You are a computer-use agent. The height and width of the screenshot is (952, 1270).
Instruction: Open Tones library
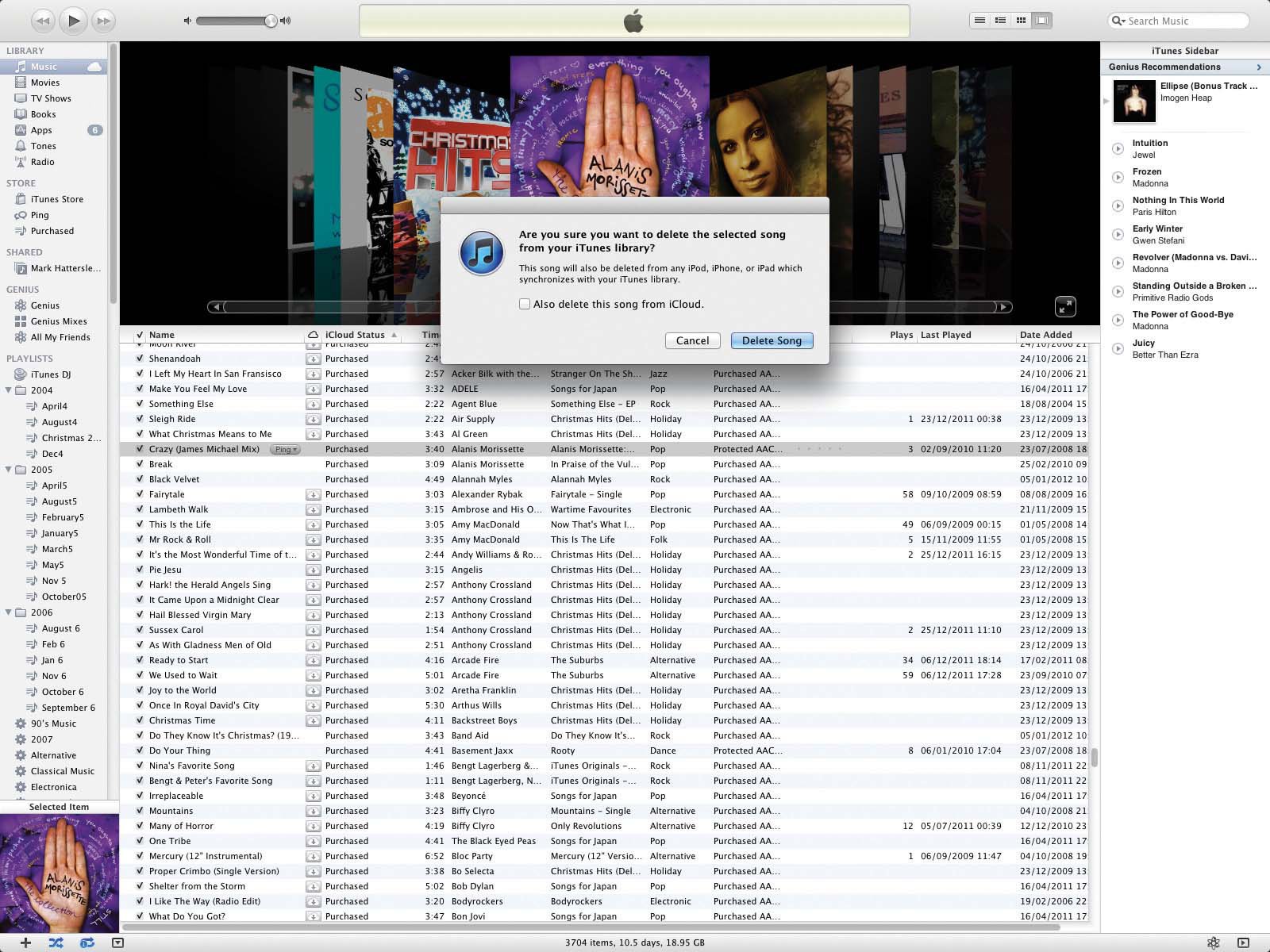click(43, 146)
